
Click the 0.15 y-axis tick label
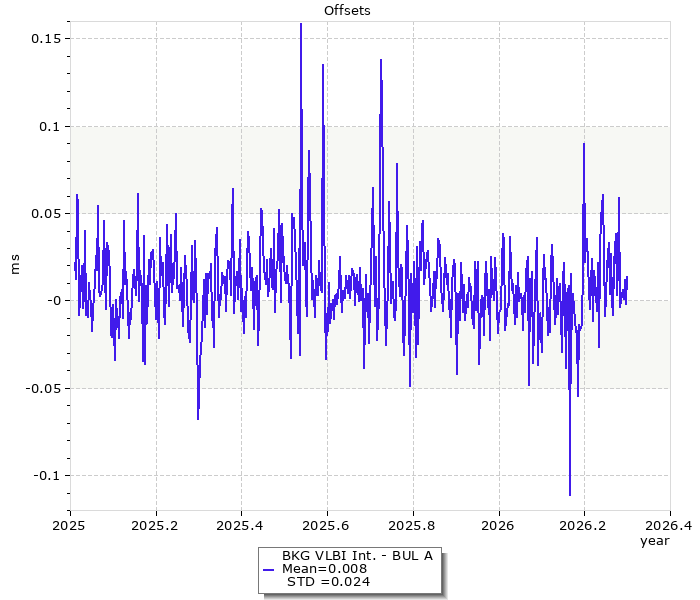tap(46, 38)
